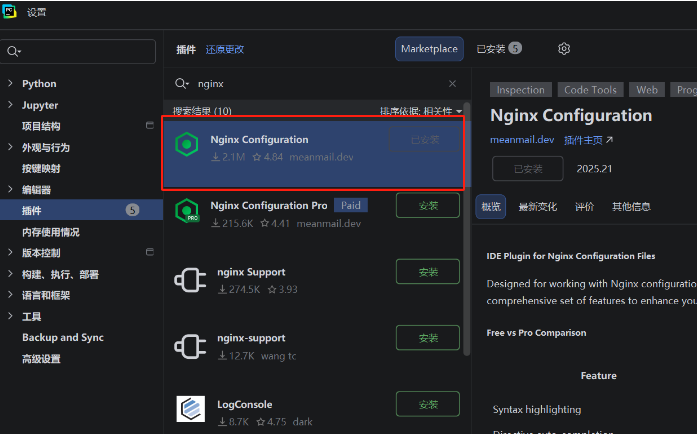
Task: Select the 评价 tab
Action: click(x=585, y=207)
